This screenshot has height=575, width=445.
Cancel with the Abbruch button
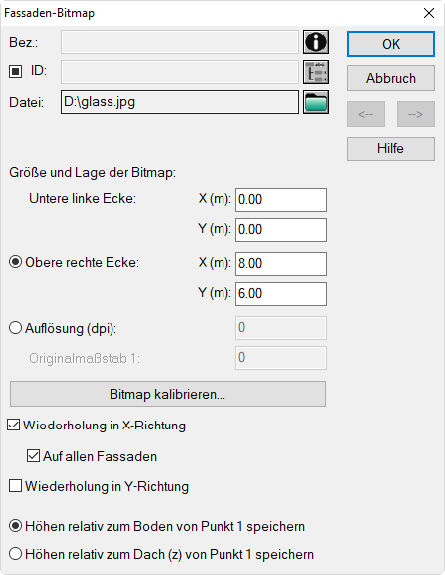tap(391, 78)
